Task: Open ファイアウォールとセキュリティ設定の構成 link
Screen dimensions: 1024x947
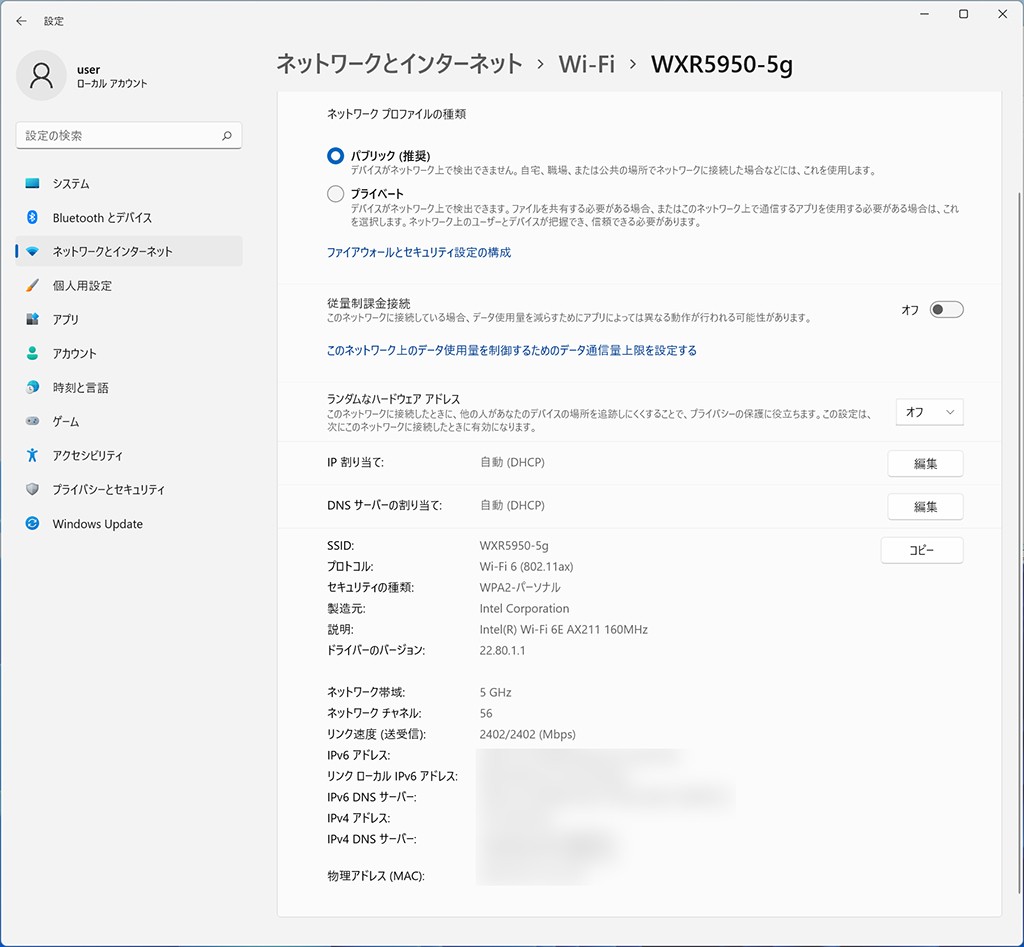Action: 419,253
